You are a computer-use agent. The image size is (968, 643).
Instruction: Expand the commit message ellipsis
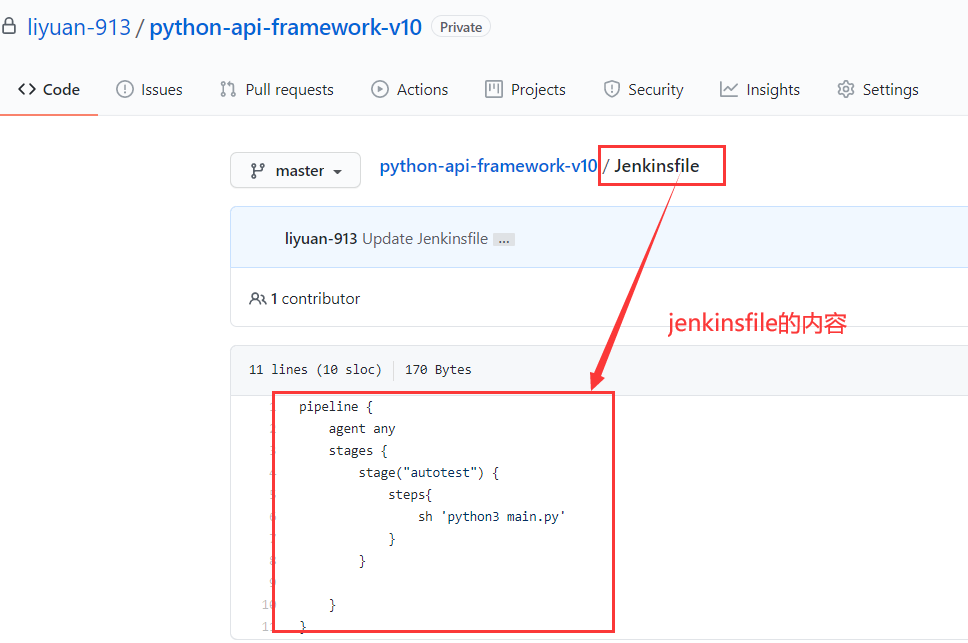pos(504,240)
